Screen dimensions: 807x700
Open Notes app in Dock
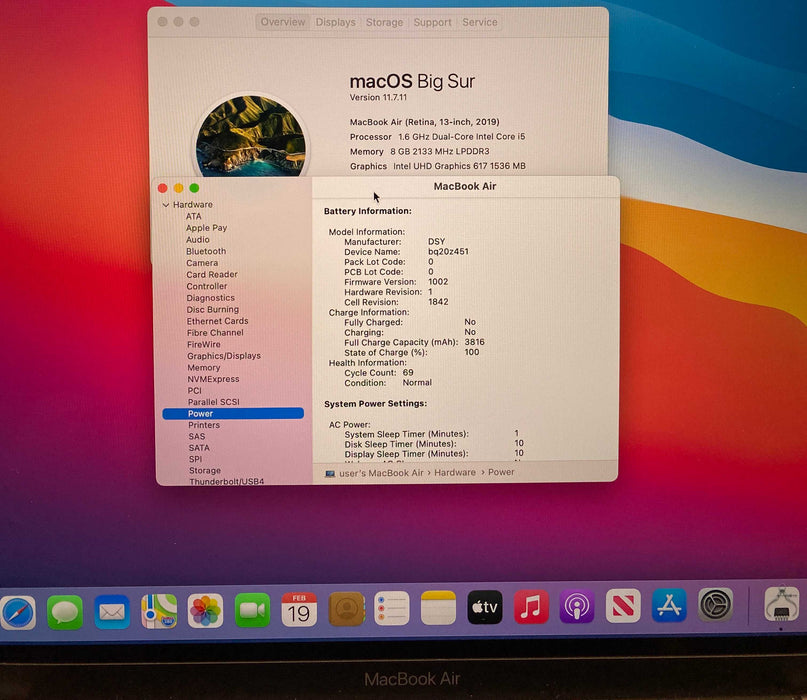point(438,608)
